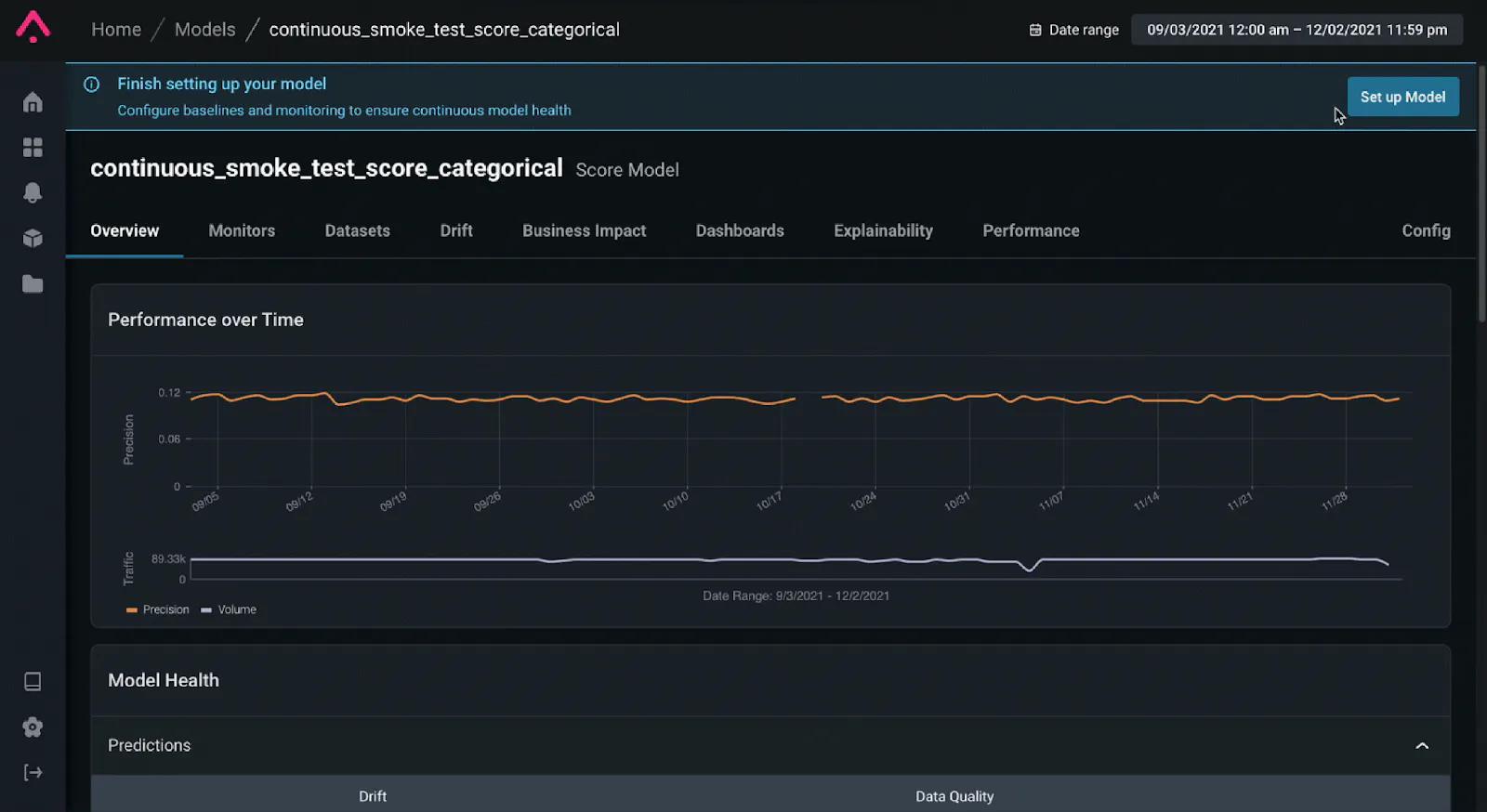Click the Arize logo icon
This screenshot has width=1487, height=812.
tap(33, 27)
